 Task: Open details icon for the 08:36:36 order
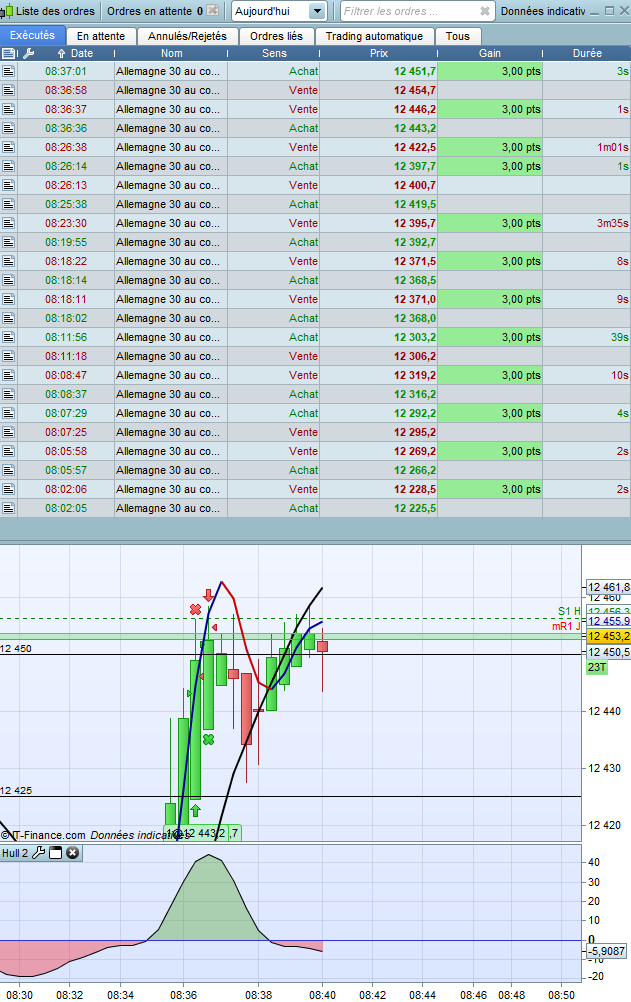[8, 128]
